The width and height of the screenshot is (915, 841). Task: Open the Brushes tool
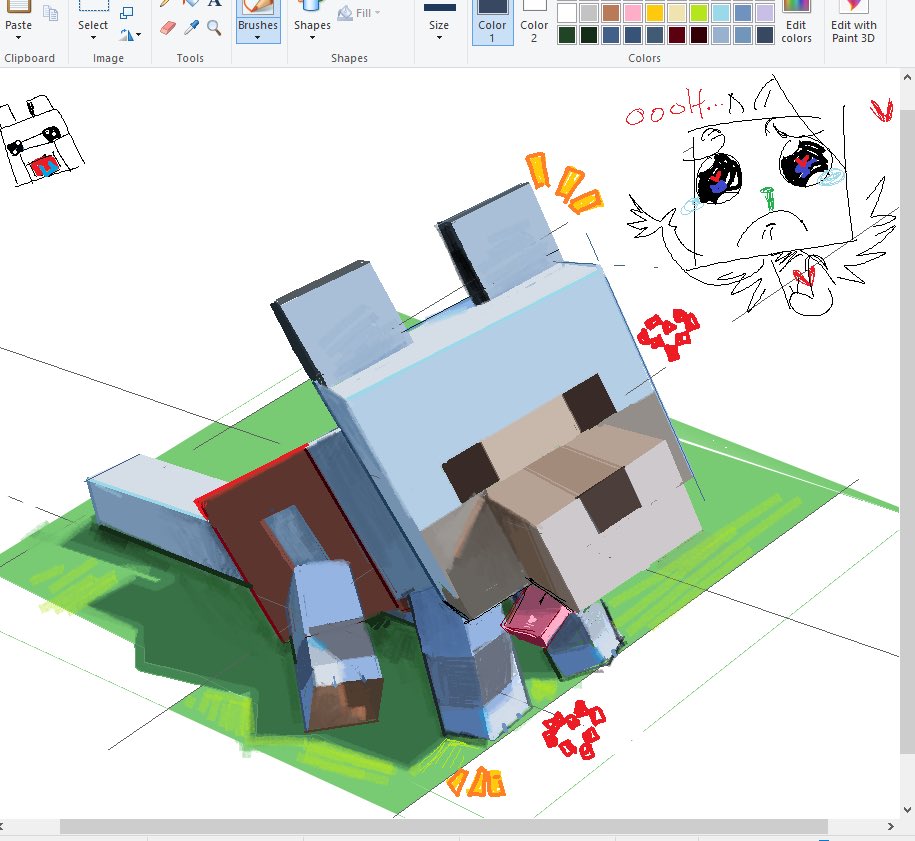click(x=258, y=25)
